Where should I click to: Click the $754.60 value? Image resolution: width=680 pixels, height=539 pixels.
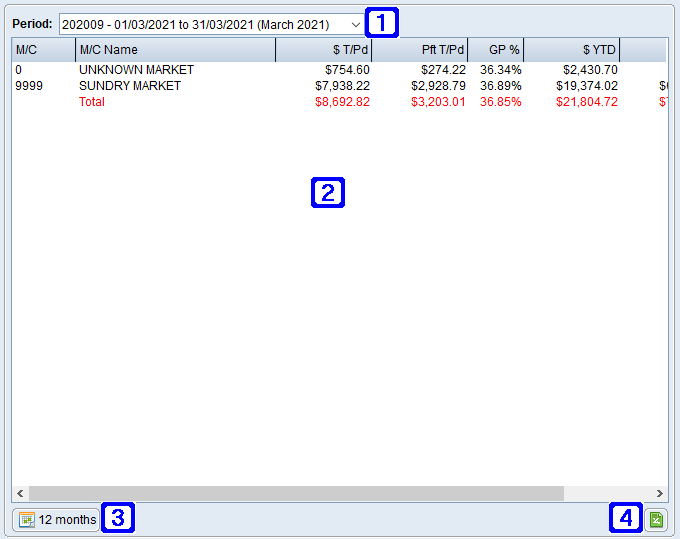(x=347, y=70)
